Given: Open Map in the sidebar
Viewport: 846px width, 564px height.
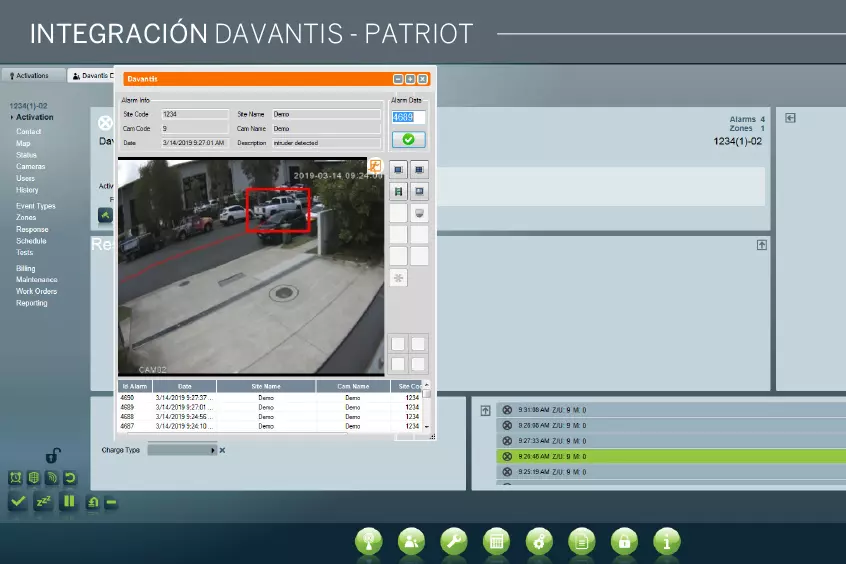Looking at the screenshot, I should pos(23,144).
